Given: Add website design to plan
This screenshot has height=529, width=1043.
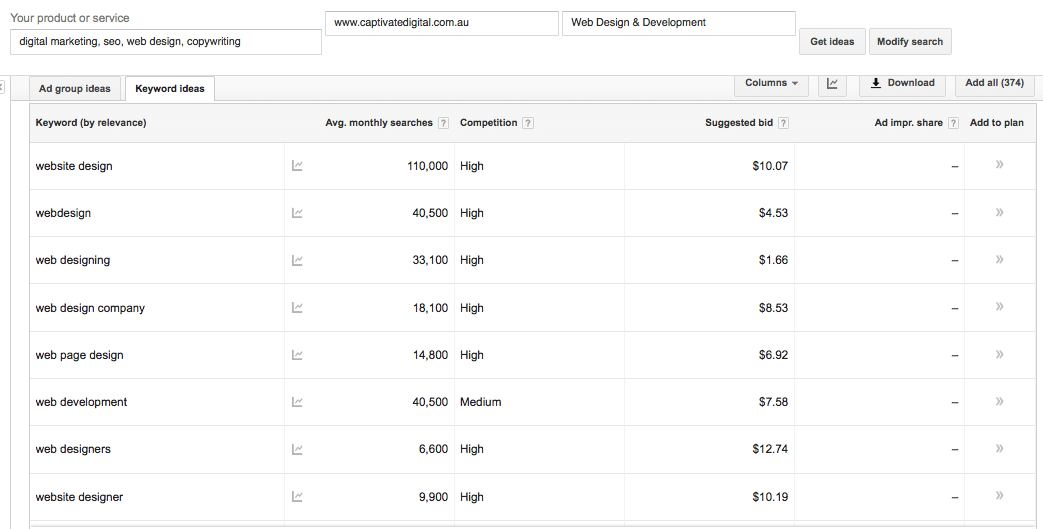Looking at the screenshot, I should [x=999, y=164].
